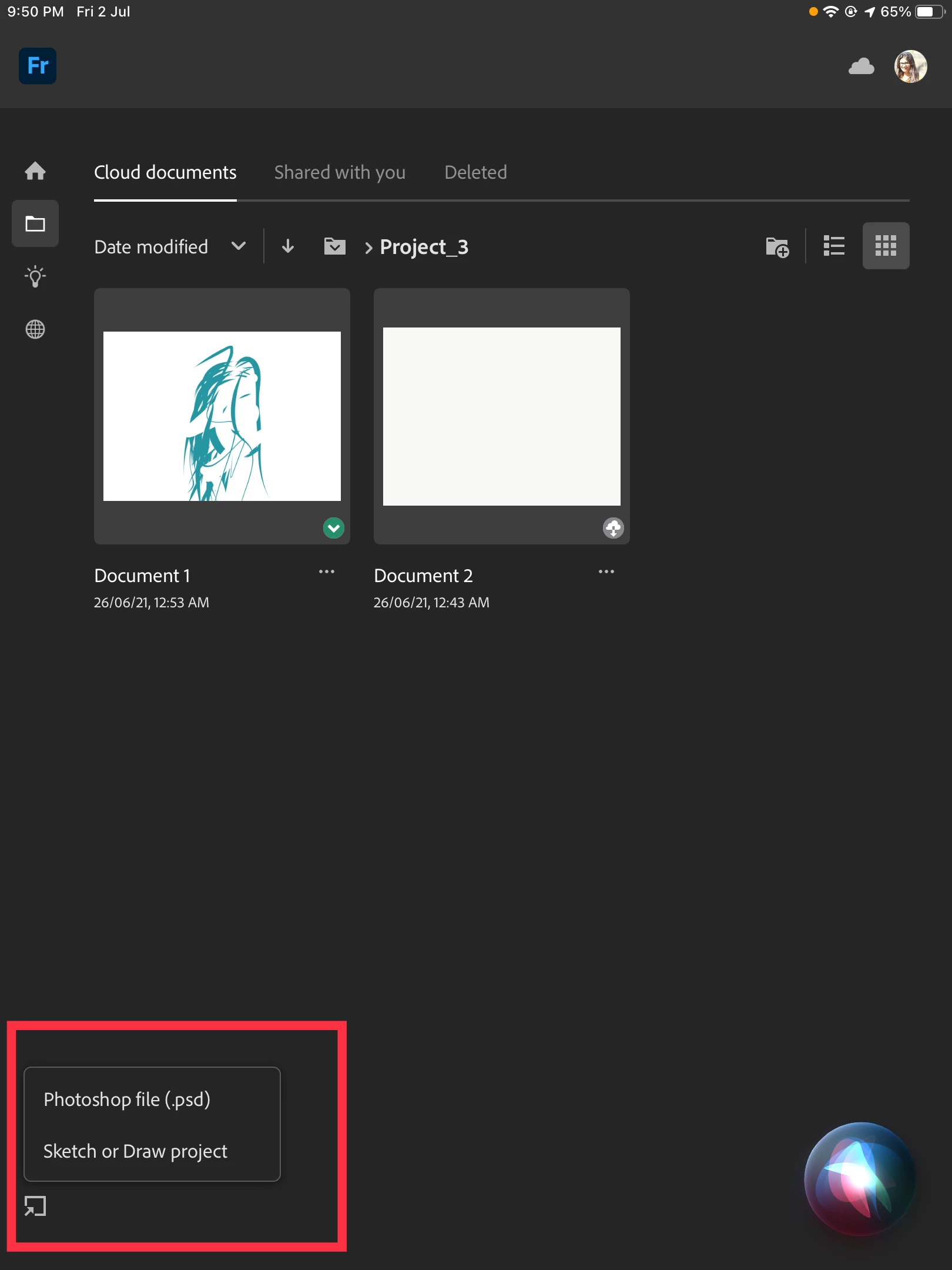Open the Date modified sort dropdown
Screen dimensions: 952x1270
point(170,246)
